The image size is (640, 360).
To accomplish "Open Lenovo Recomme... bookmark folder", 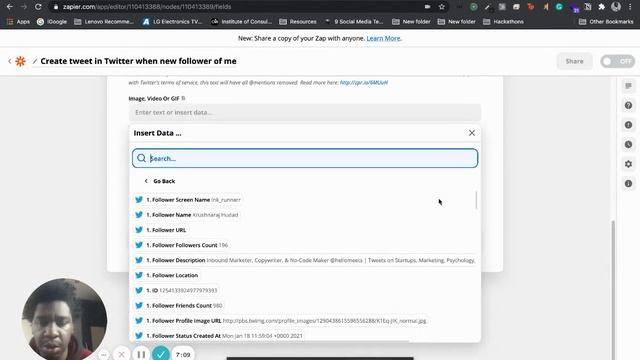I will pyautogui.click(x=104, y=22).
